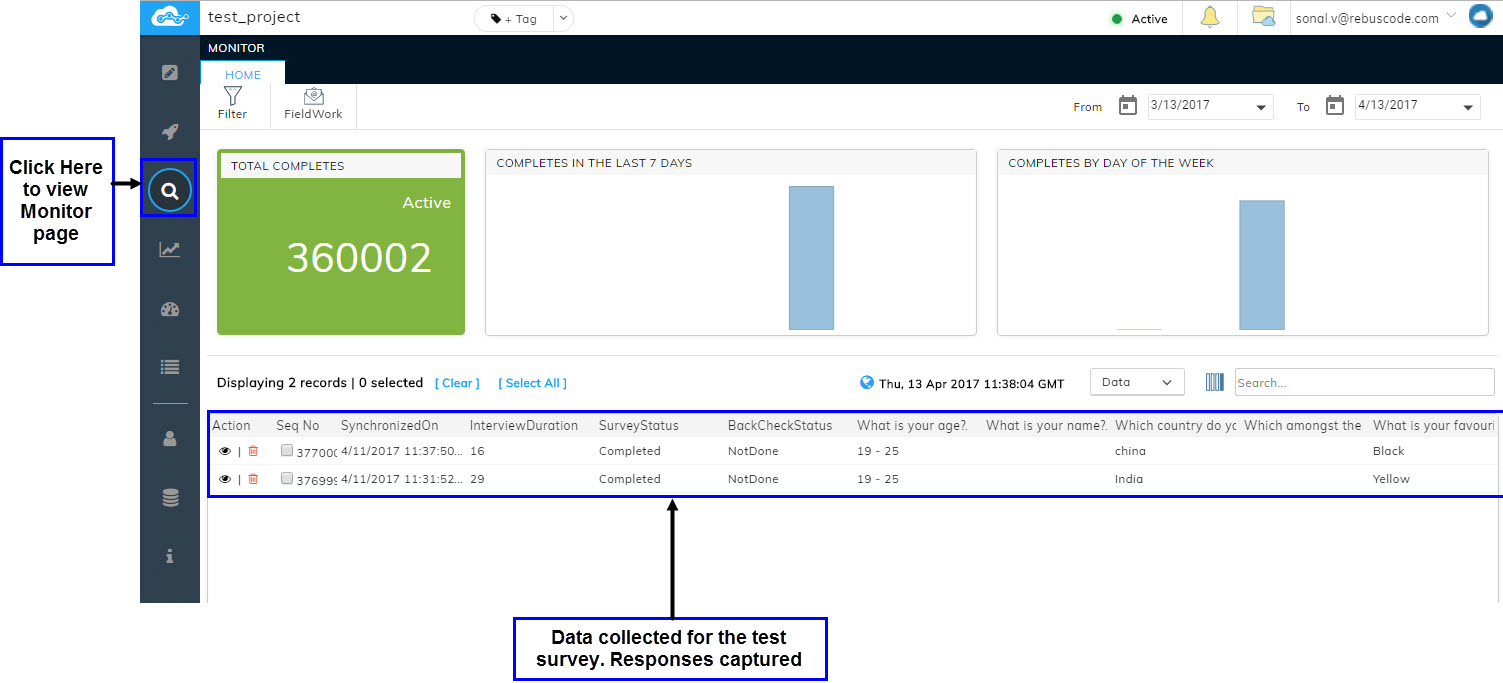Expand the Tag dropdown arrow

pyautogui.click(x=563, y=18)
